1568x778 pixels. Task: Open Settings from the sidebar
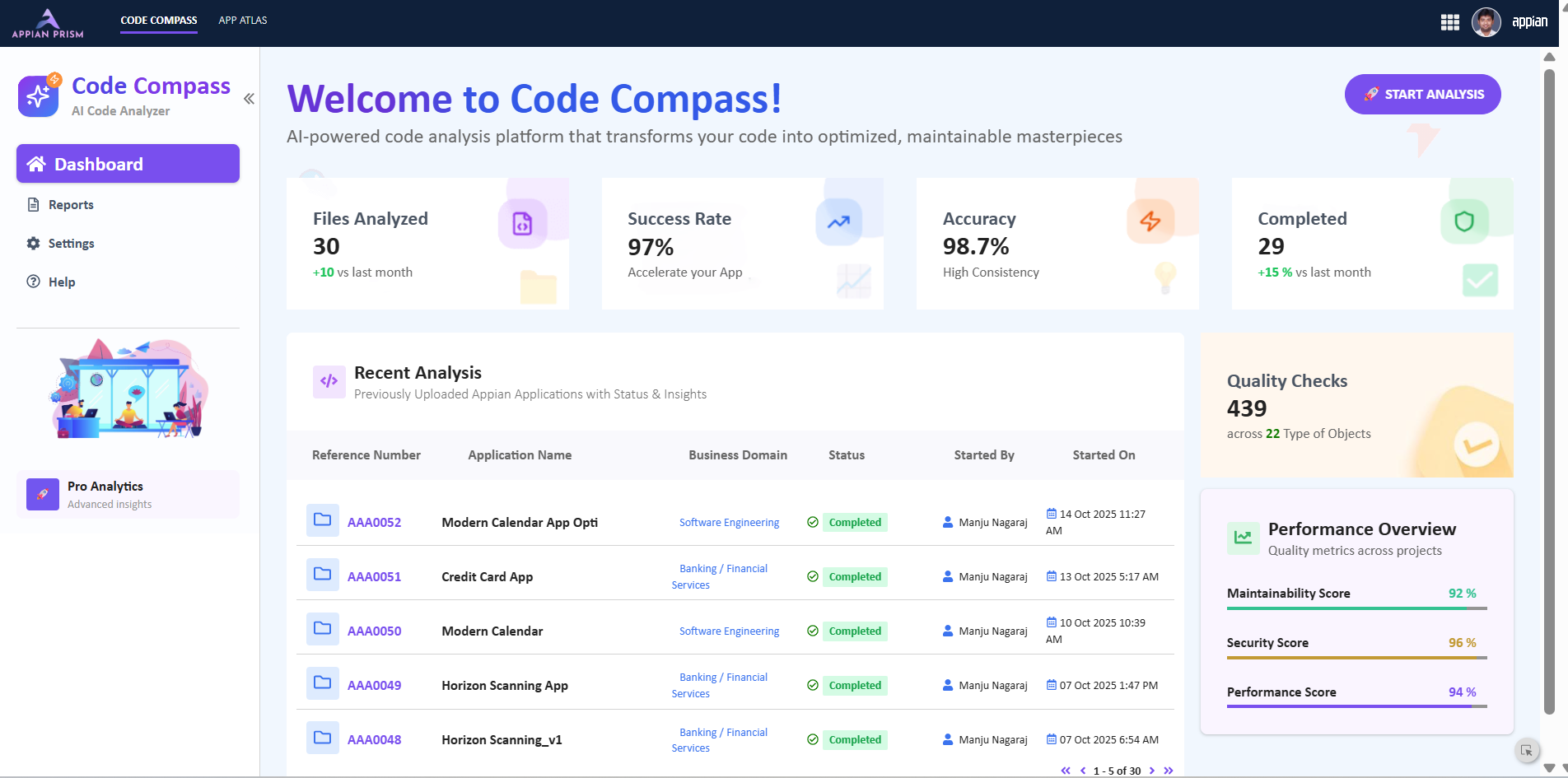click(71, 244)
